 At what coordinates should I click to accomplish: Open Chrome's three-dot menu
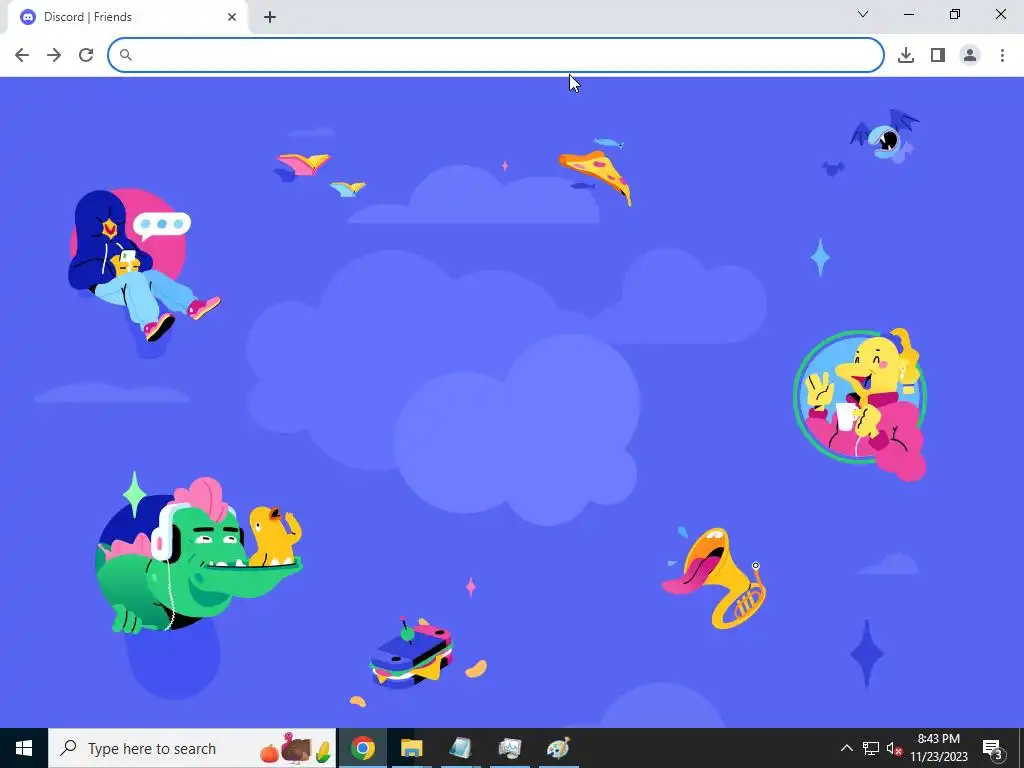tap(1002, 55)
